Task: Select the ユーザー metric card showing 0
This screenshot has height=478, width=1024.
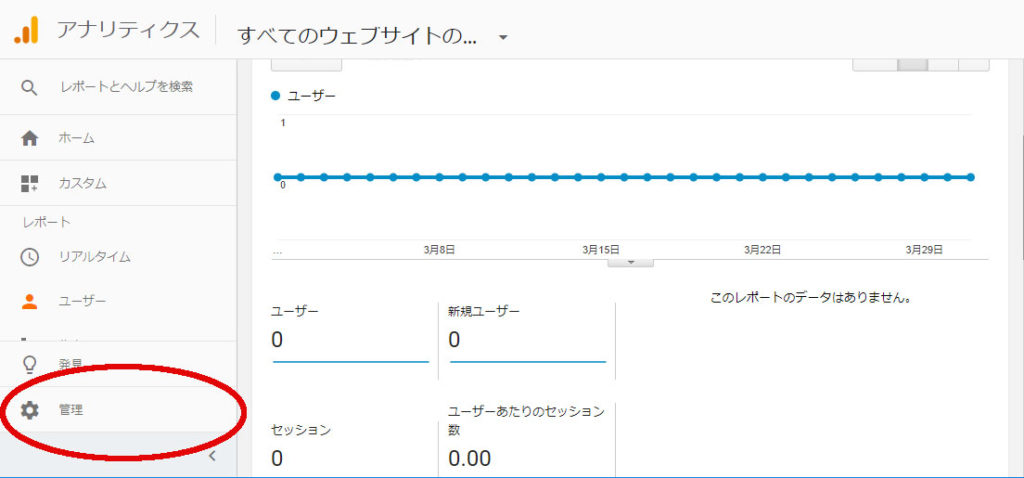Action: pyautogui.click(x=350, y=335)
